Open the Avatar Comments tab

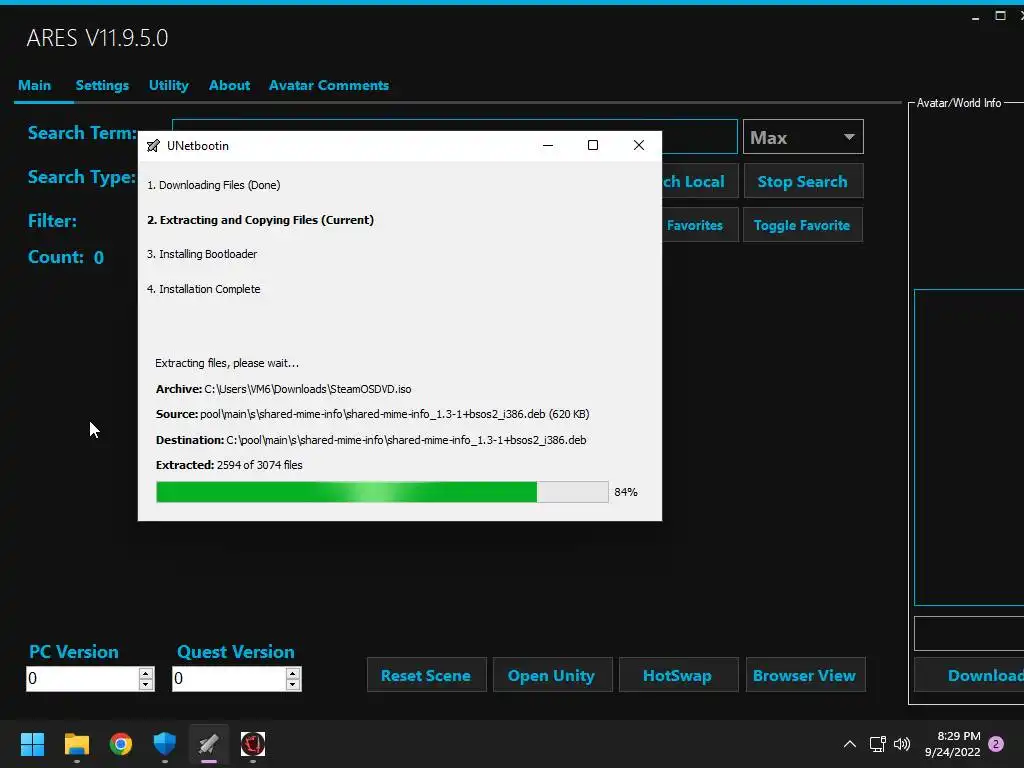click(x=328, y=86)
